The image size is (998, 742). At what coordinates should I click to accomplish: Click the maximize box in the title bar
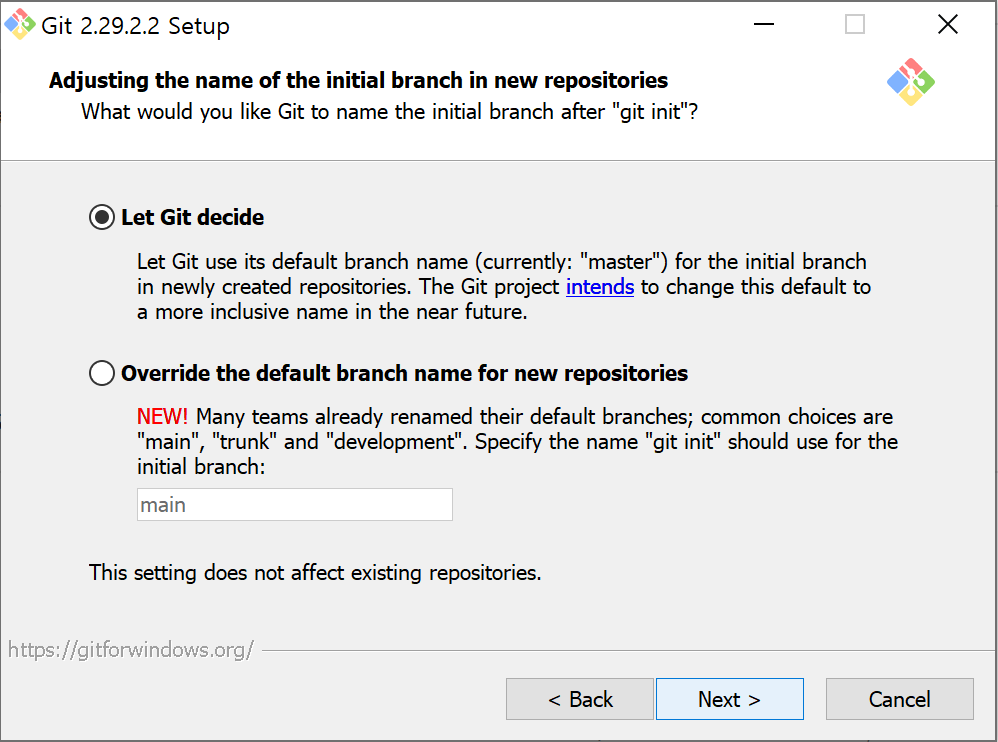point(855,24)
